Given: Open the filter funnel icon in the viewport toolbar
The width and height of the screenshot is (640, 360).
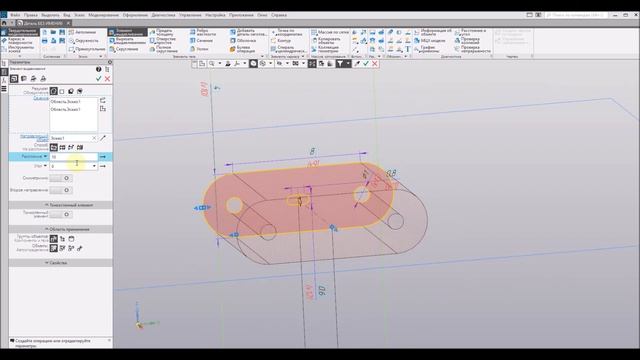Looking at the screenshot, I should [340, 64].
